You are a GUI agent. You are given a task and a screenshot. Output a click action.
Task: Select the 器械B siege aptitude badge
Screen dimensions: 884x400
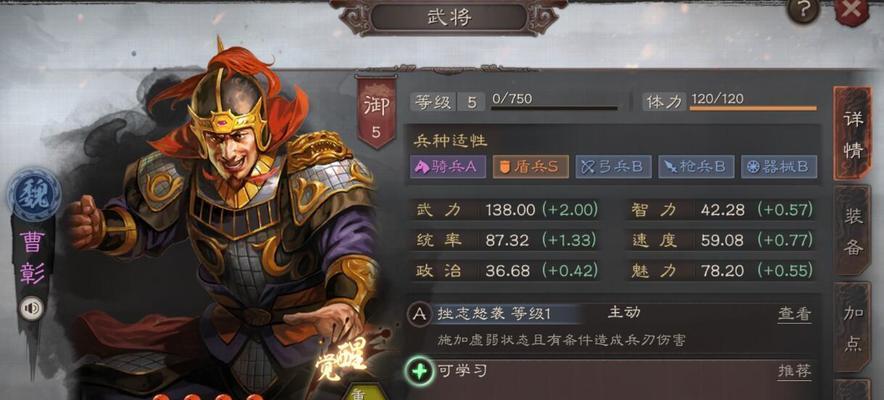[x=779, y=167]
